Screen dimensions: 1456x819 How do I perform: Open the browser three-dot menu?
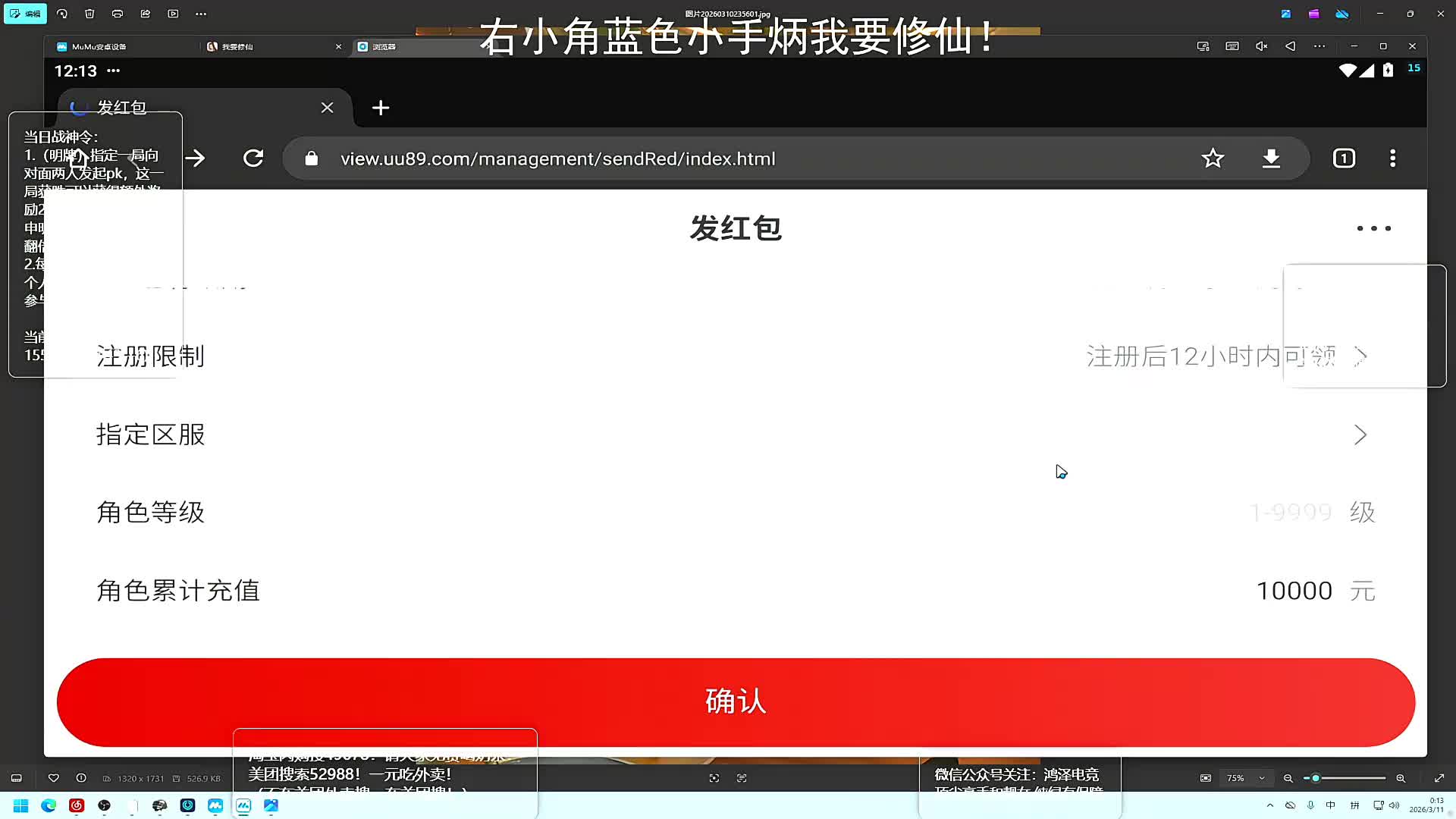pyautogui.click(x=1392, y=158)
